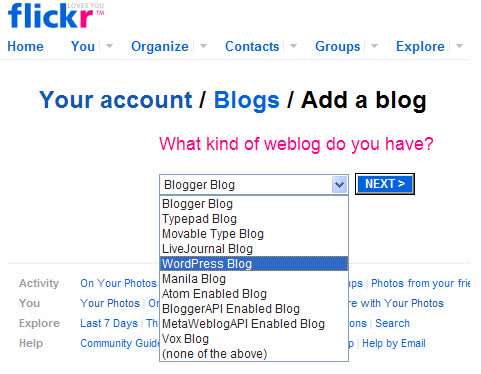Click the NEXT > button
Image resolution: width=481 pixels, height=374 pixels.
(x=385, y=184)
